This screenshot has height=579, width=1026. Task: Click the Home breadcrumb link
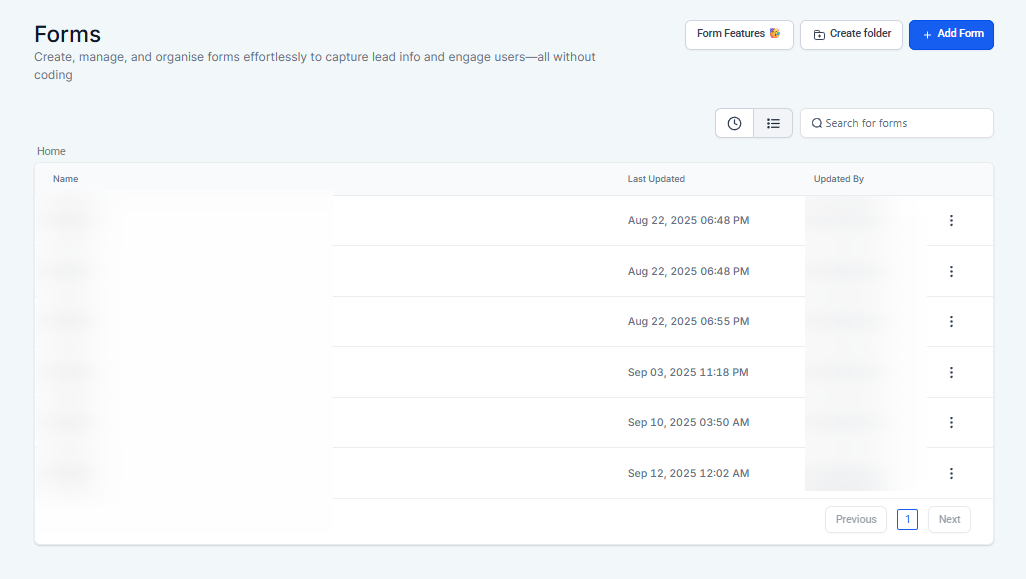point(51,151)
